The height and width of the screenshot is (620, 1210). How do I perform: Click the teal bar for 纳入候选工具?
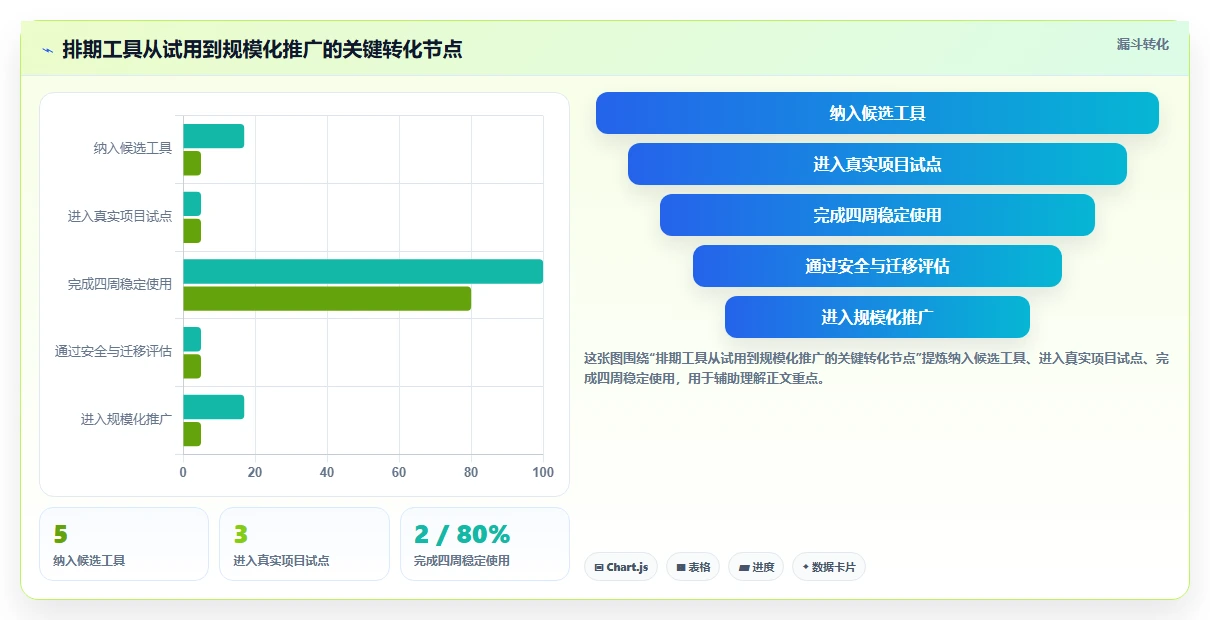[213, 136]
